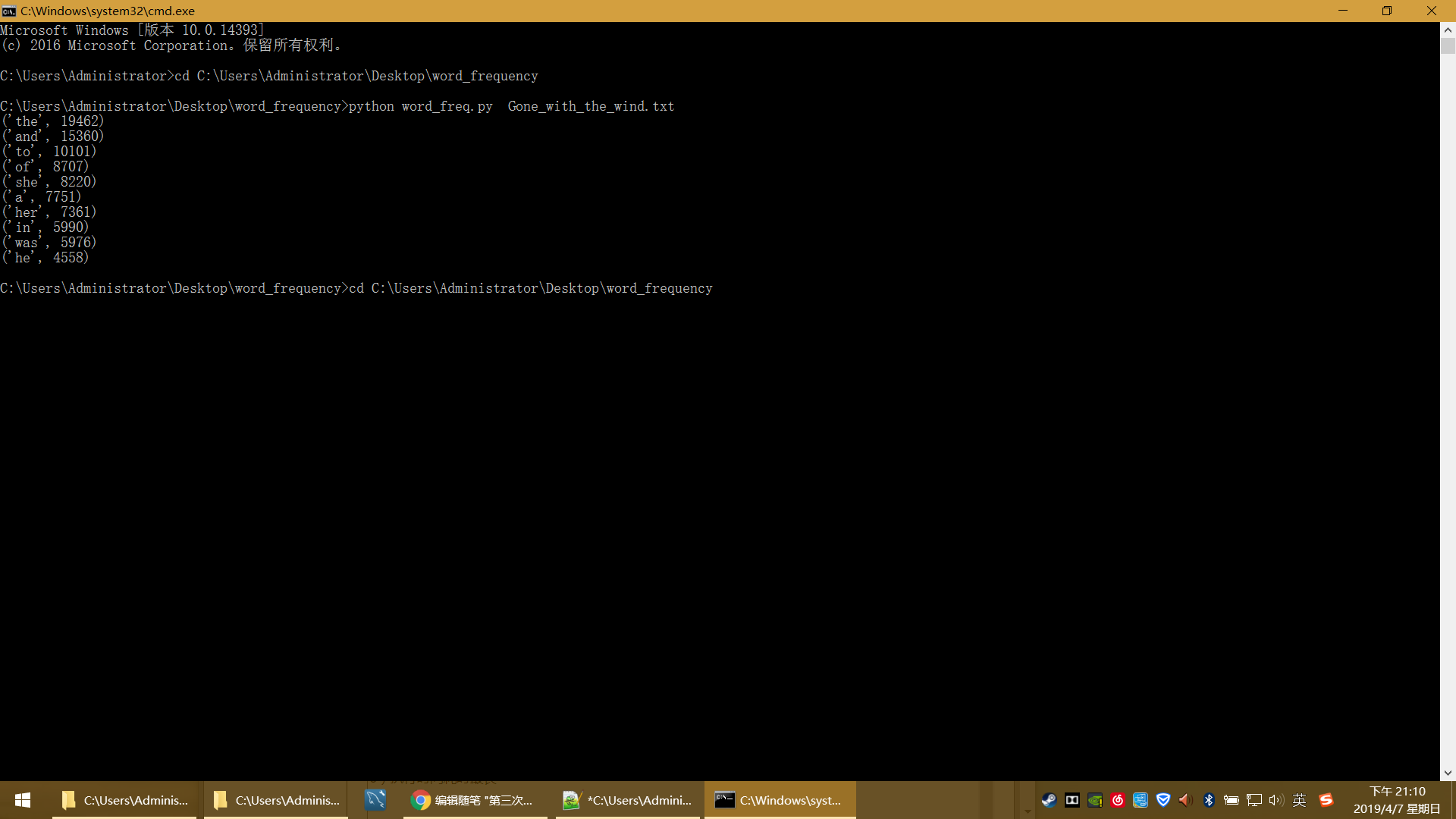Open the clock and date flyout
The height and width of the screenshot is (819, 1456).
1396,800
